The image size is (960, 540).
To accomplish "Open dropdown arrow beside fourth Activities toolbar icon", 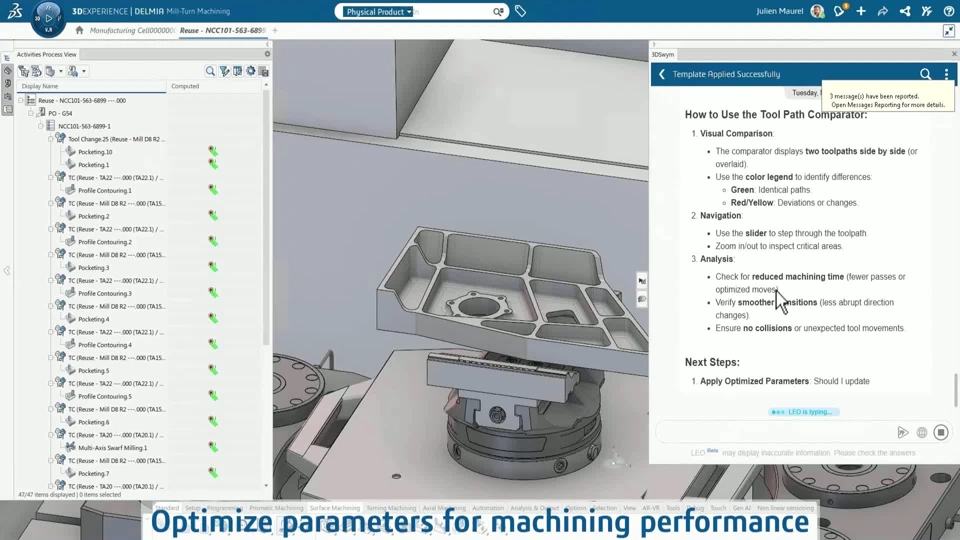I will [84, 72].
